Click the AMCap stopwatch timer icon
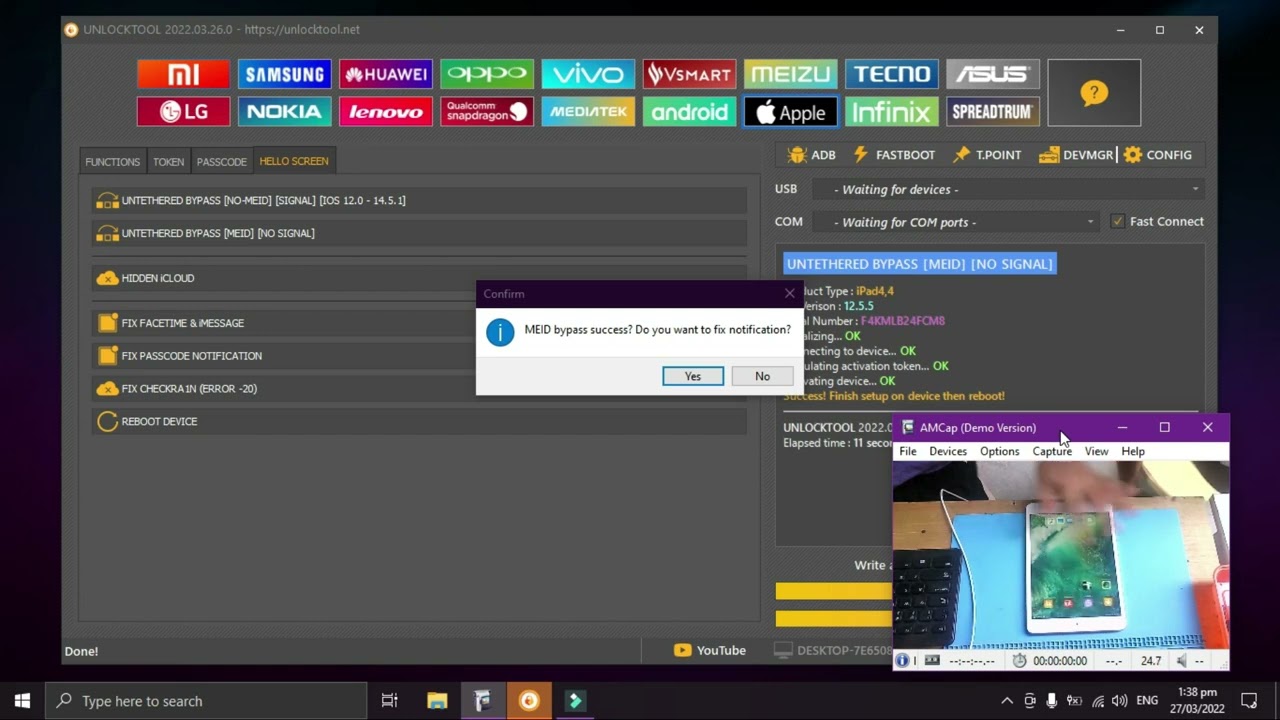The image size is (1280, 720). [x=1019, y=660]
